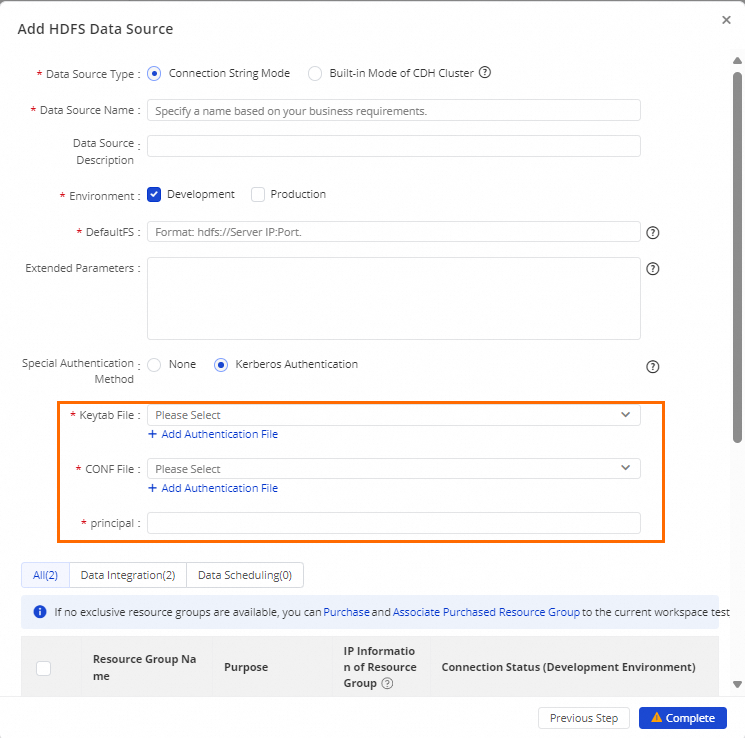Image resolution: width=745 pixels, height=738 pixels.
Task: Open the Keytab File dropdown
Action: (393, 415)
